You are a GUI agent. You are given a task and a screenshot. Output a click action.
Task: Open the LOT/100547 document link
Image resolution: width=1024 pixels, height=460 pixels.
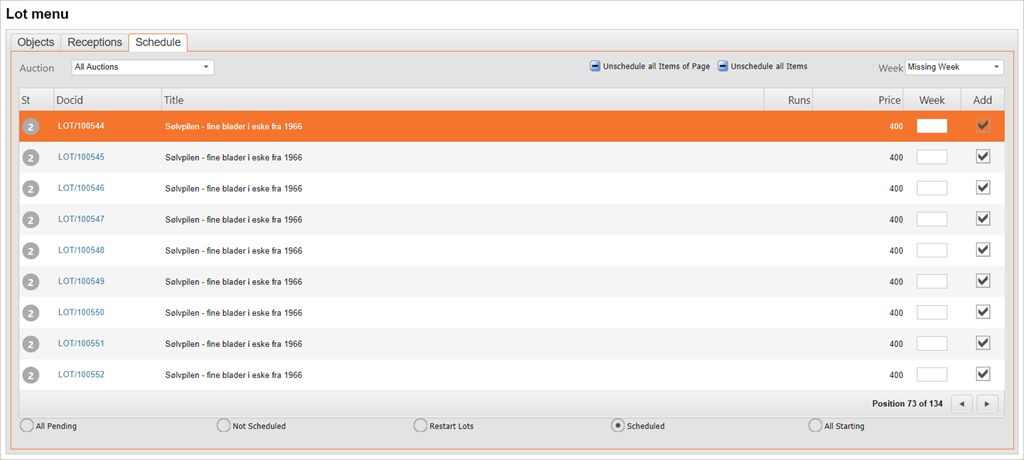coord(81,219)
